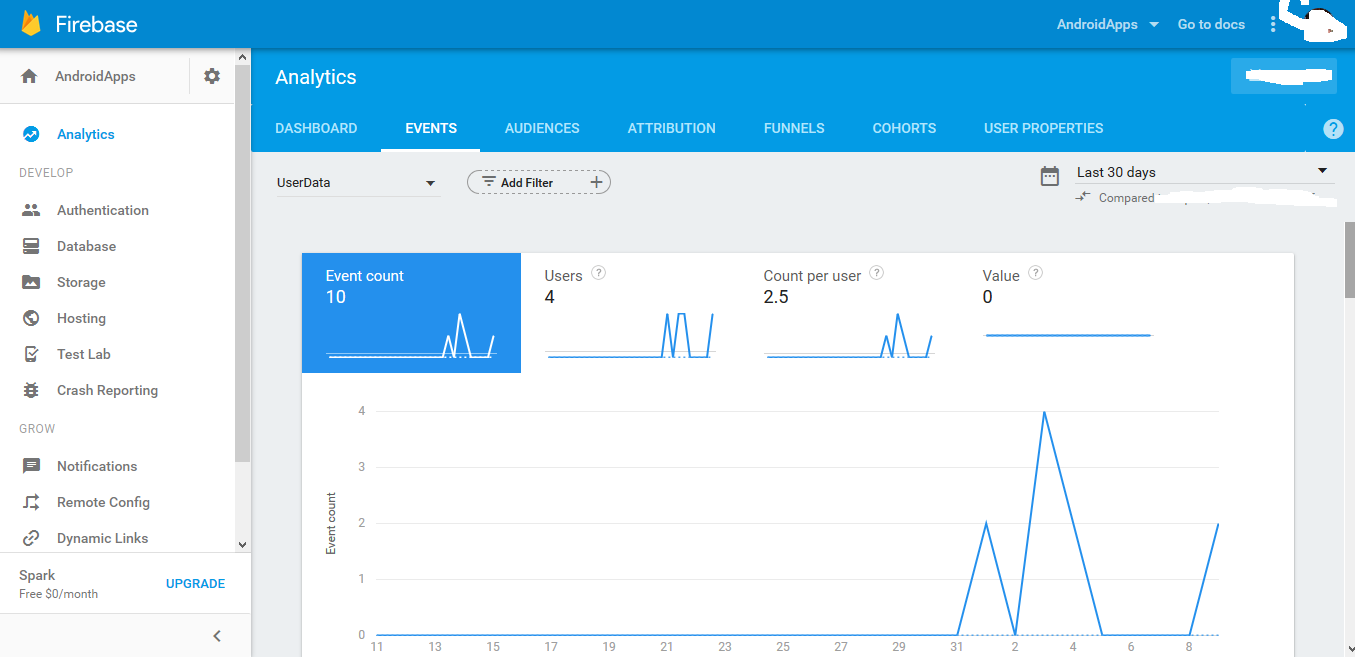Image resolution: width=1355 pixels, height=657 pixels.
Task: Open the AndroidApps project dropdown in header
Action: 1108,24
